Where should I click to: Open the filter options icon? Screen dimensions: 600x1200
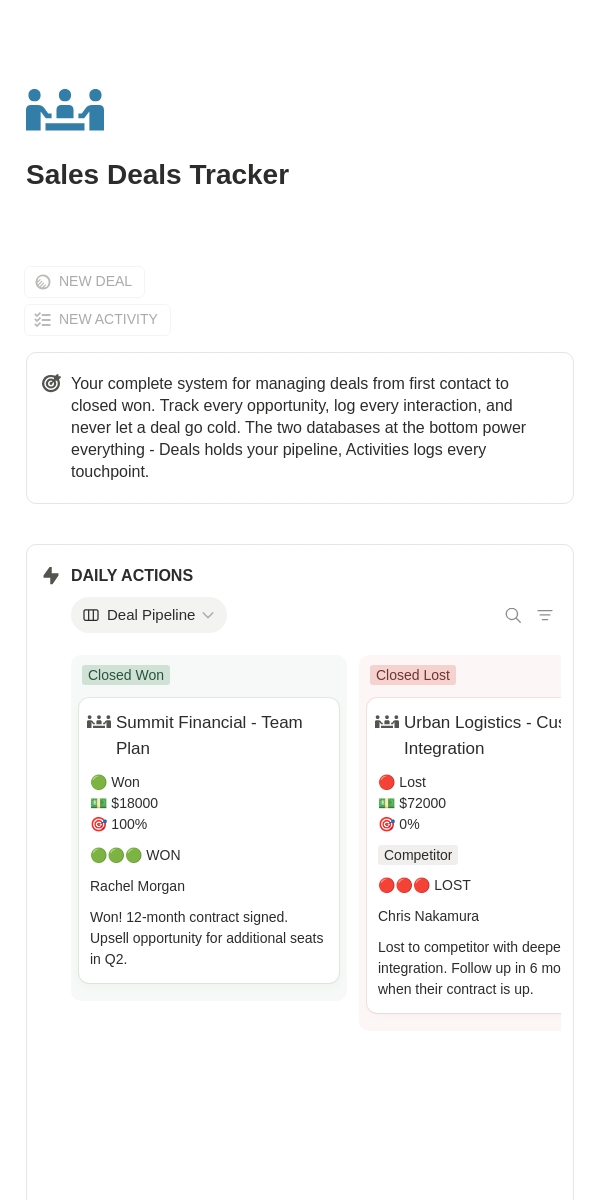[545, 615]
